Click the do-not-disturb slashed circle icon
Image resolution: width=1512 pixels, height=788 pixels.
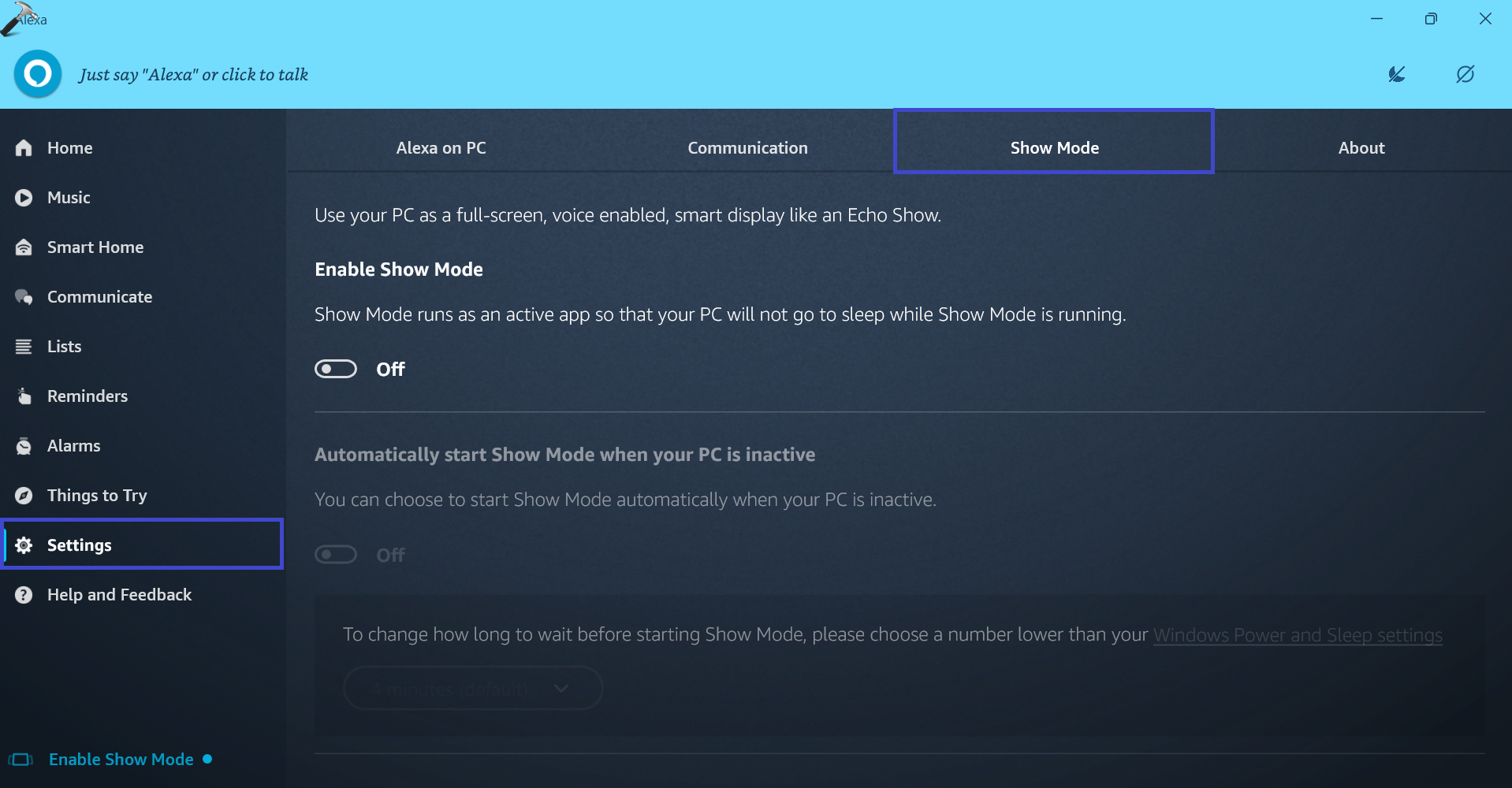1465,74
